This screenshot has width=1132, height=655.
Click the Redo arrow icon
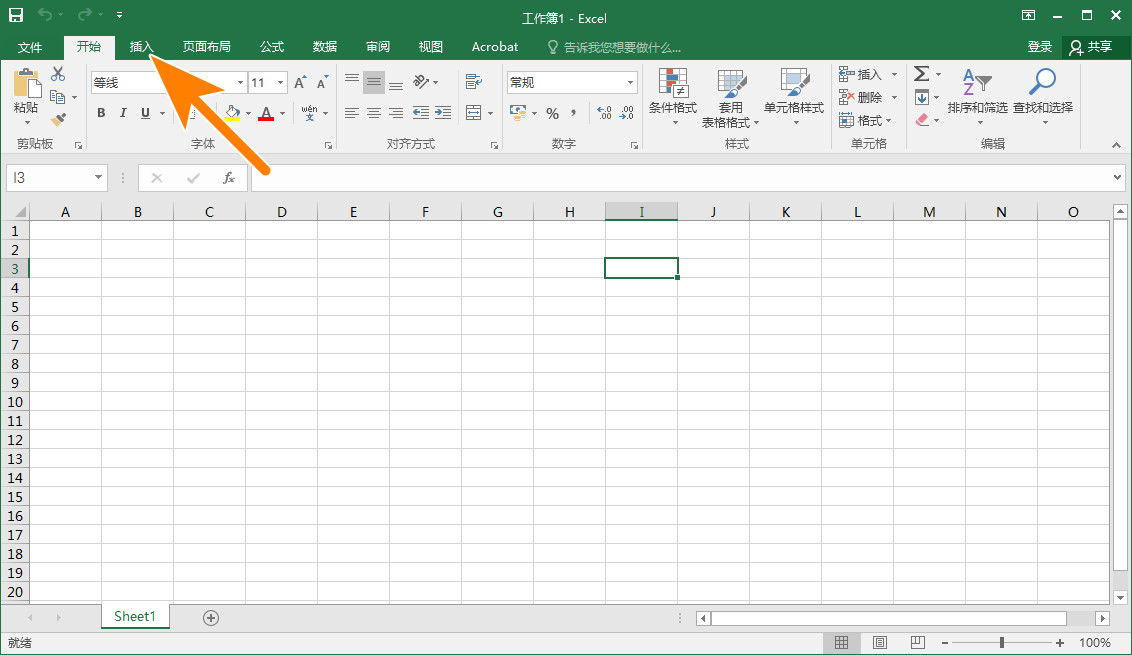85,14
